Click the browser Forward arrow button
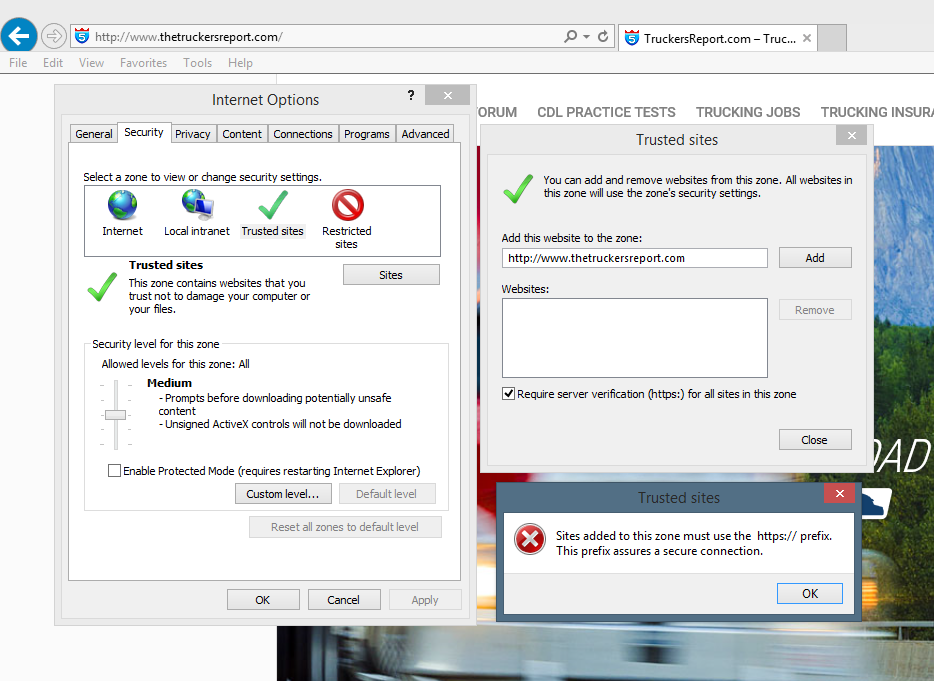Image resolution: width=934 pixels, height=681 pixels. point(53,36)
